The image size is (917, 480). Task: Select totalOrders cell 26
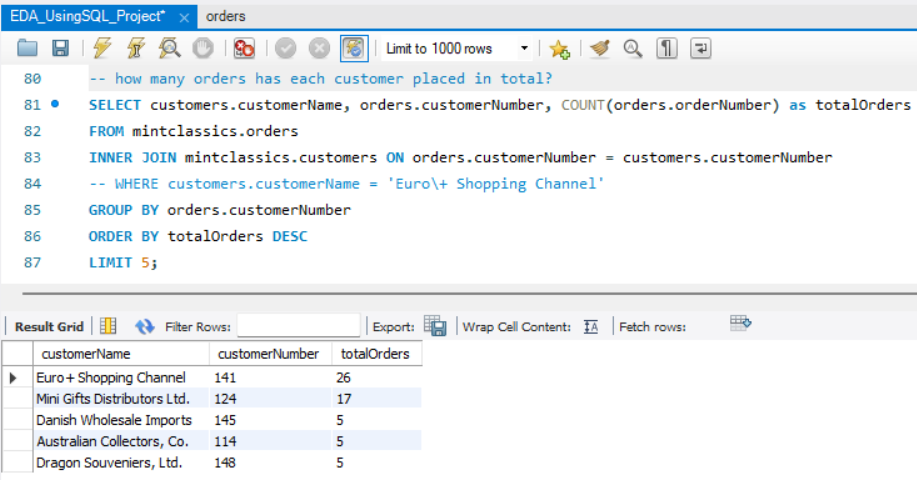(377, 378)
